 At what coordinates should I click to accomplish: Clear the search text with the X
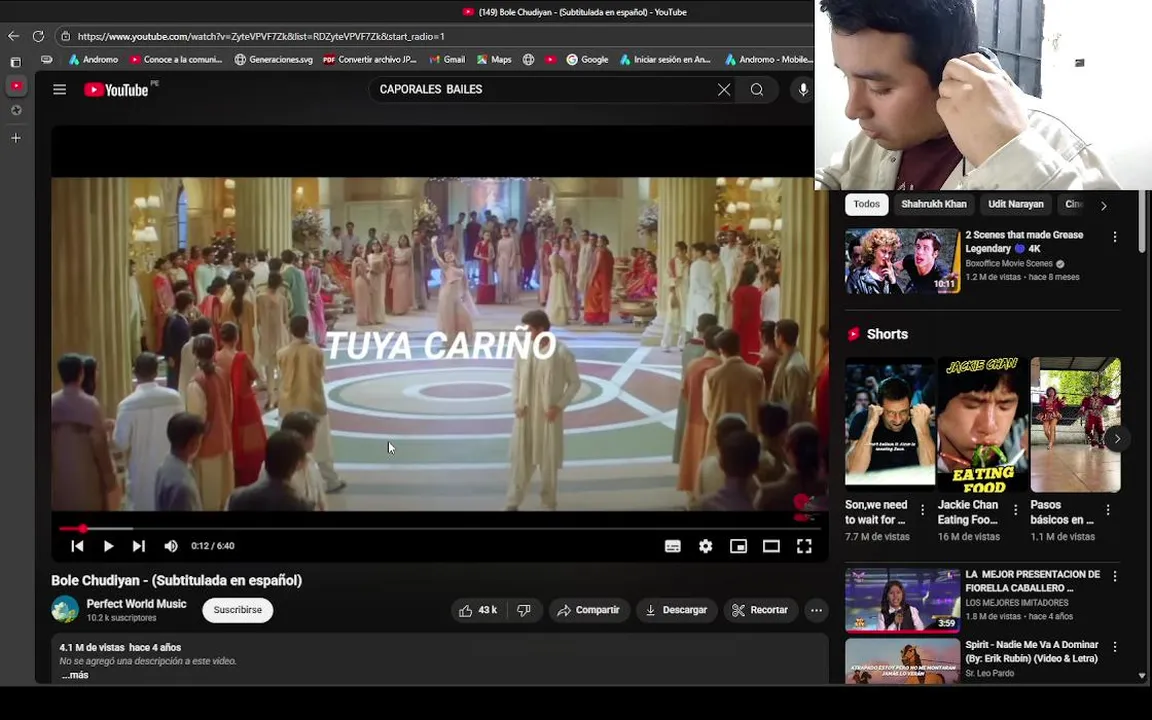724,90
